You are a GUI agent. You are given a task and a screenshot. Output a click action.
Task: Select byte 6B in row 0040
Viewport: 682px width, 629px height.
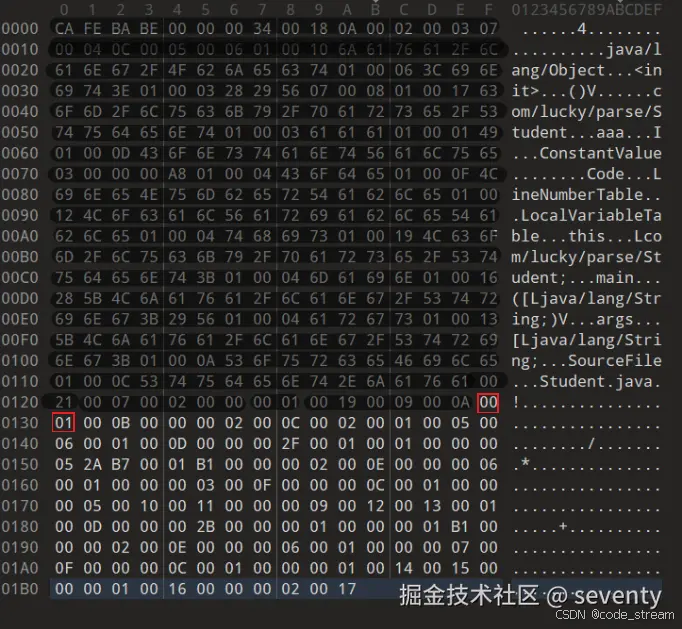(x=234, y=112)
